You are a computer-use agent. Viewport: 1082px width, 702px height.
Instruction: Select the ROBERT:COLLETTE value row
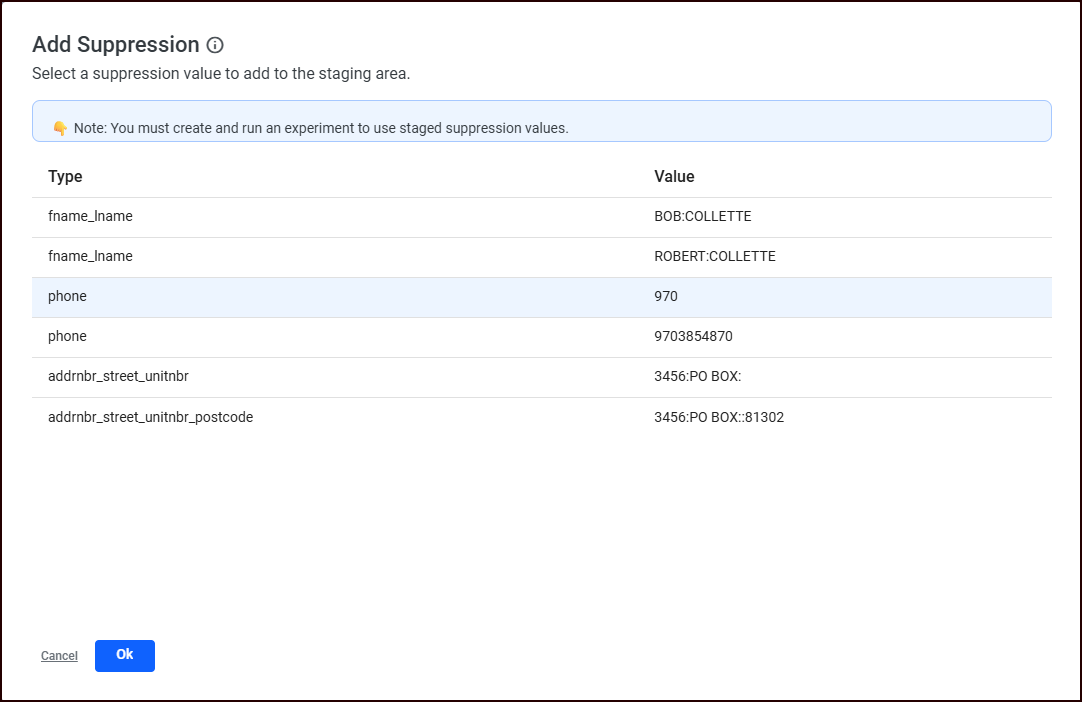(542, 257)
